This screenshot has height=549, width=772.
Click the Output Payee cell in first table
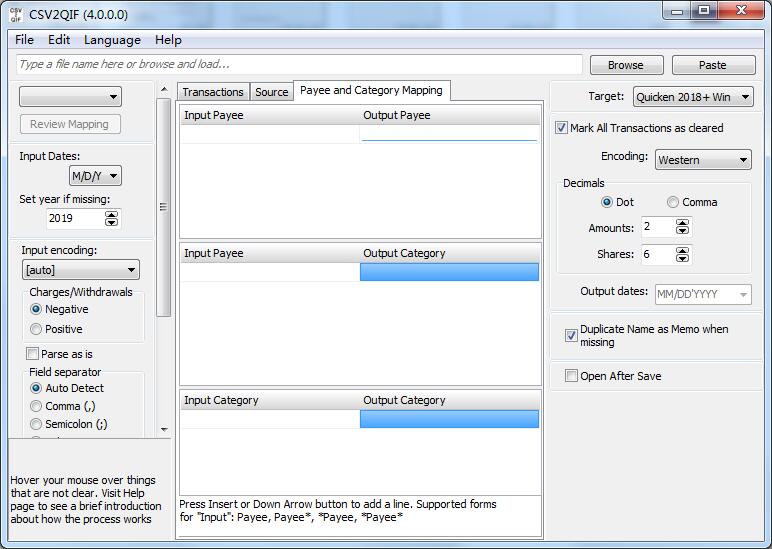[x=450, y=133]
